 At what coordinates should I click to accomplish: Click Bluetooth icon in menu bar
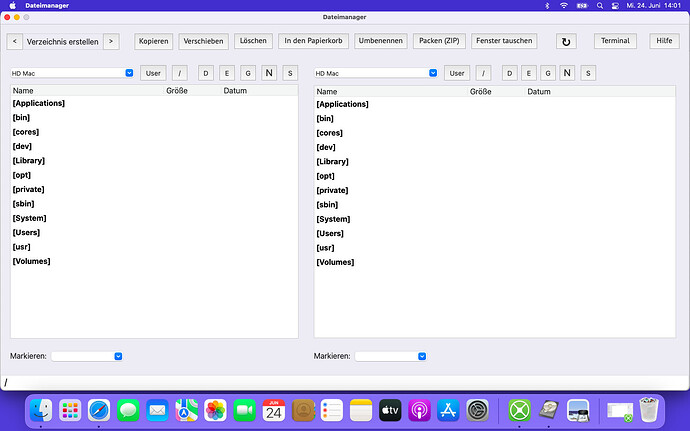[x=547, y=6]
